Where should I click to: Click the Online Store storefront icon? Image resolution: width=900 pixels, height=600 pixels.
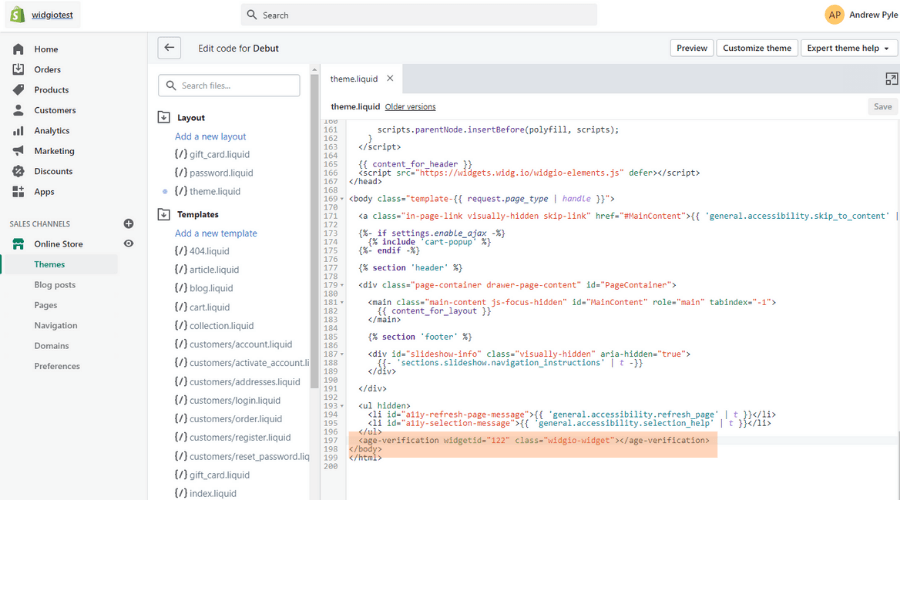(x=18, y=244)
